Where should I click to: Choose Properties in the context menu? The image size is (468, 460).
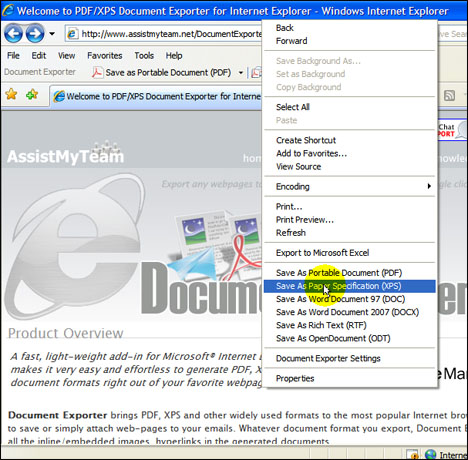pyautogui.click(x=350, y=378)
